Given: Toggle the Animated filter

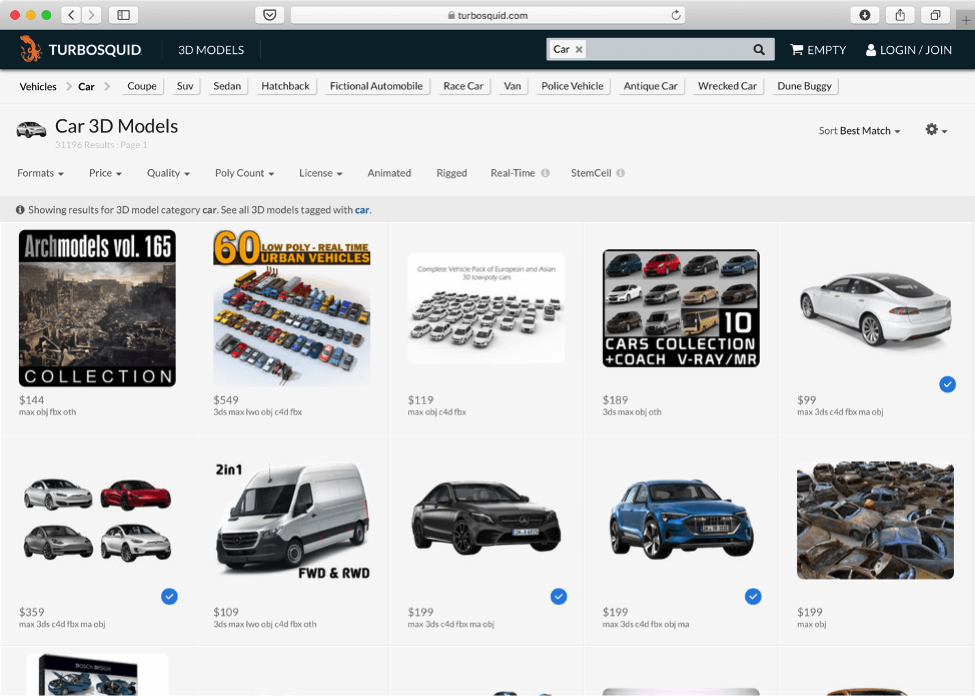Looking at the screenshot, I should 389,173.
